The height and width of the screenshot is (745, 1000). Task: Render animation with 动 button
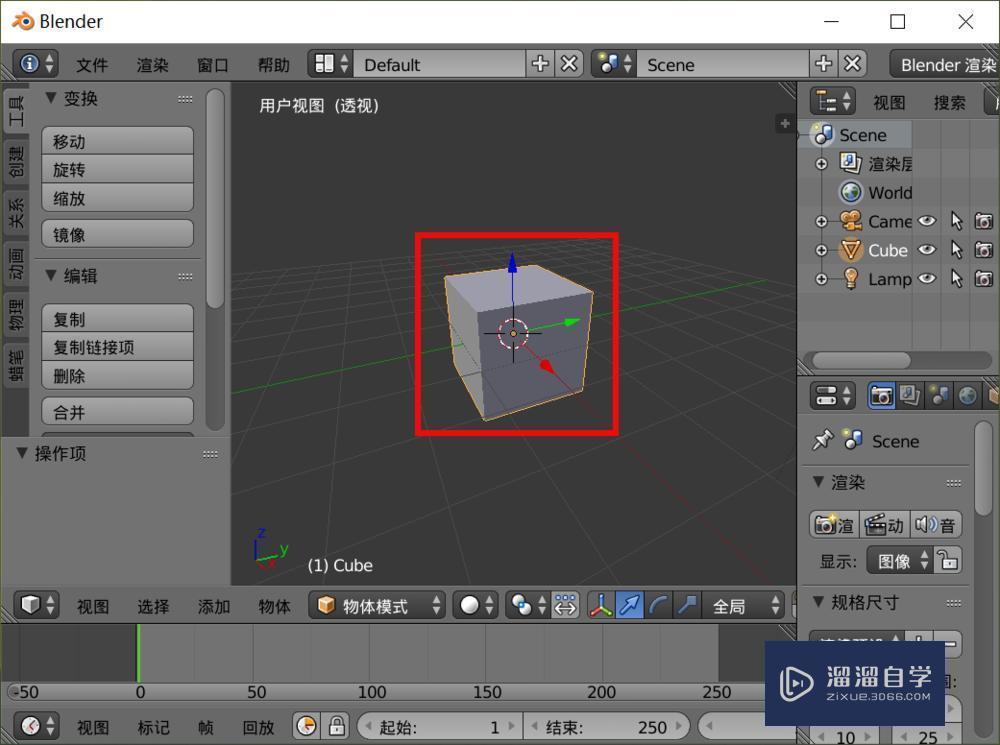885,525
